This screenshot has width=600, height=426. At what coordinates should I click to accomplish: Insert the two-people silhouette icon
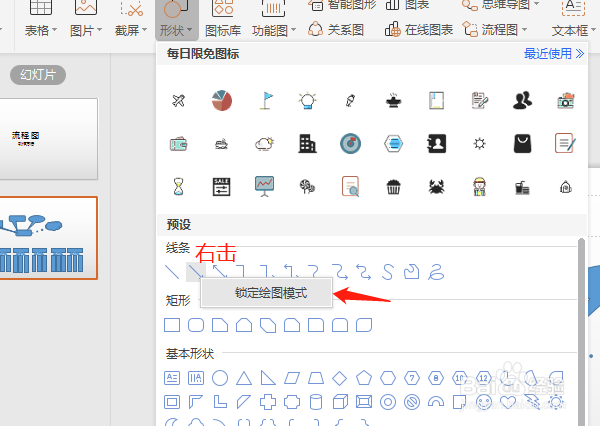pyautogui.click(x=522, y=101)
